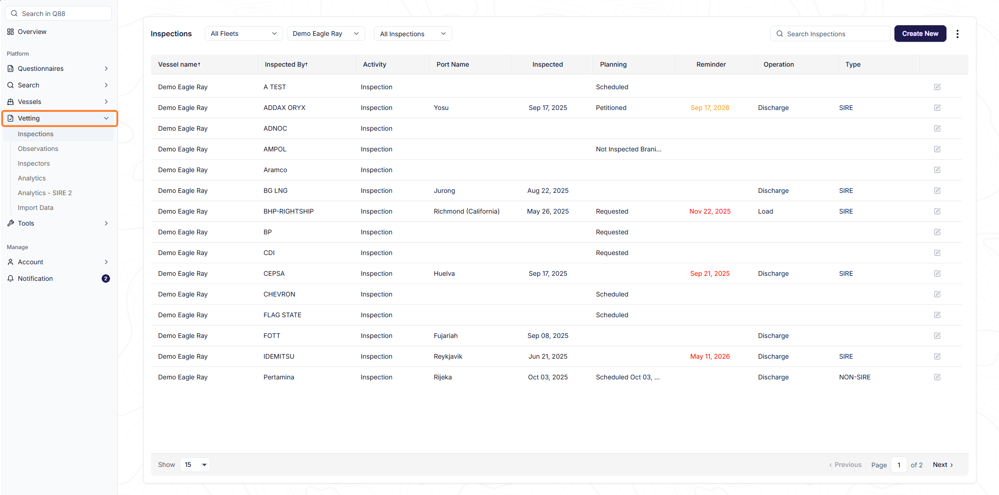The image size is (999, 495).
Task: Click the Questionnaires document icon
Action: (10, 68)
